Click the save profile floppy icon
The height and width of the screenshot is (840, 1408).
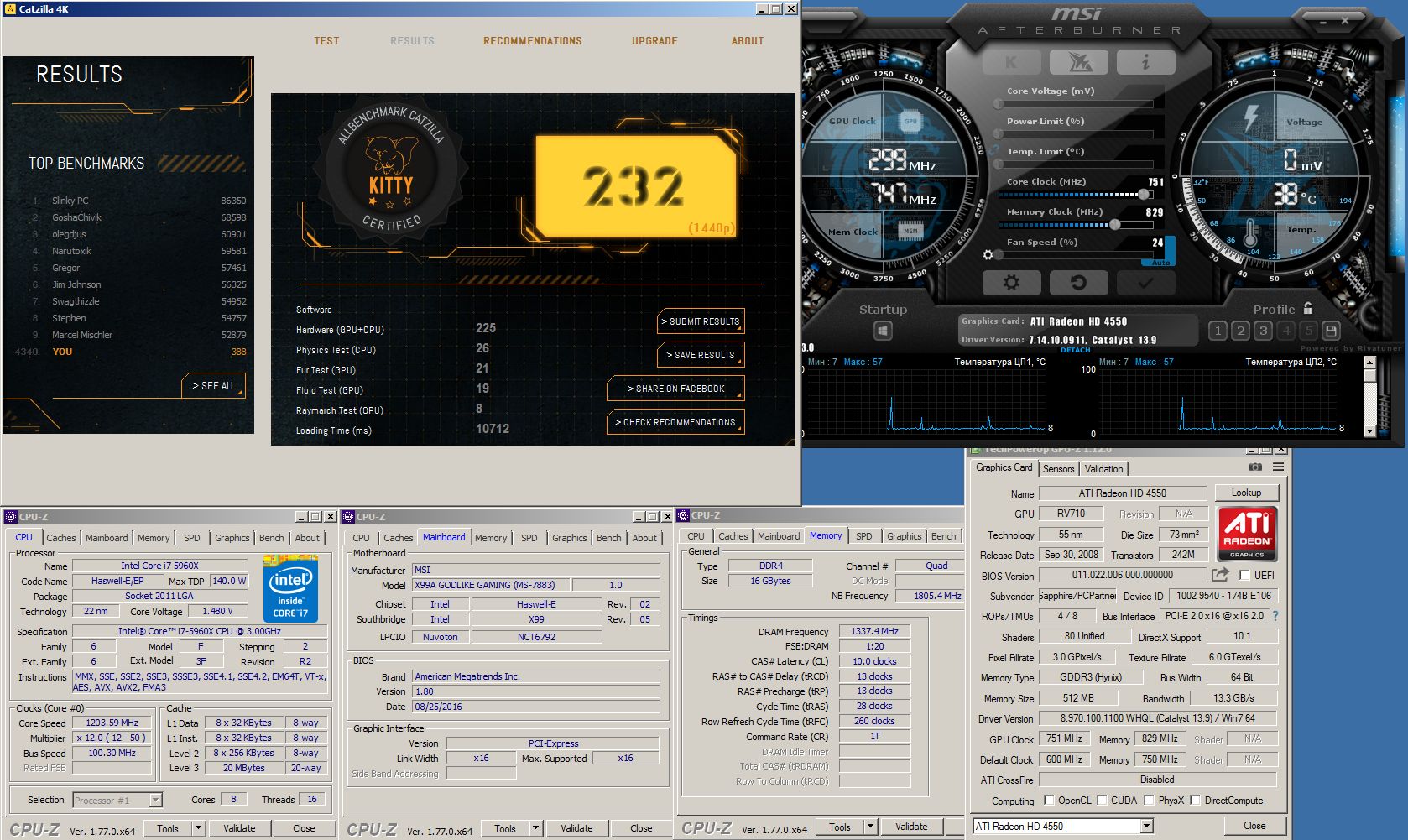coord(1331,331)
